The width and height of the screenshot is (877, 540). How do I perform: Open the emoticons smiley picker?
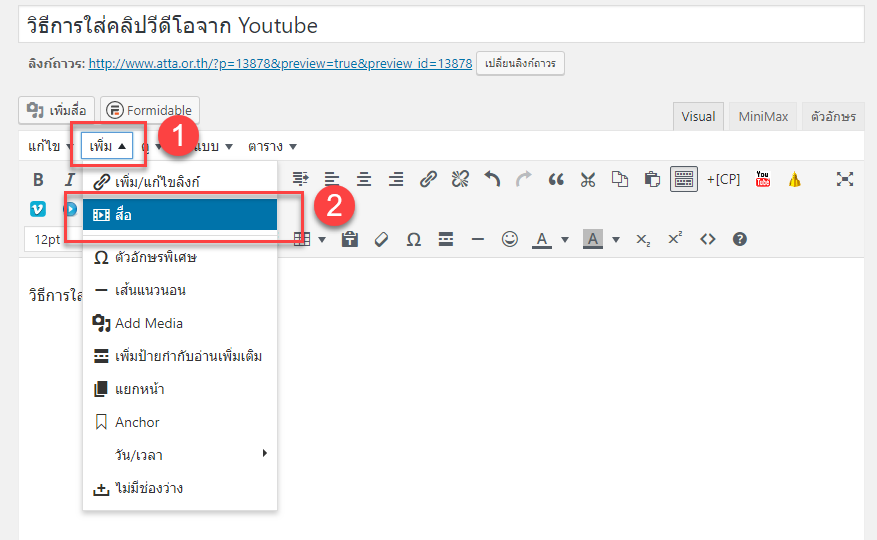point(510,240)
